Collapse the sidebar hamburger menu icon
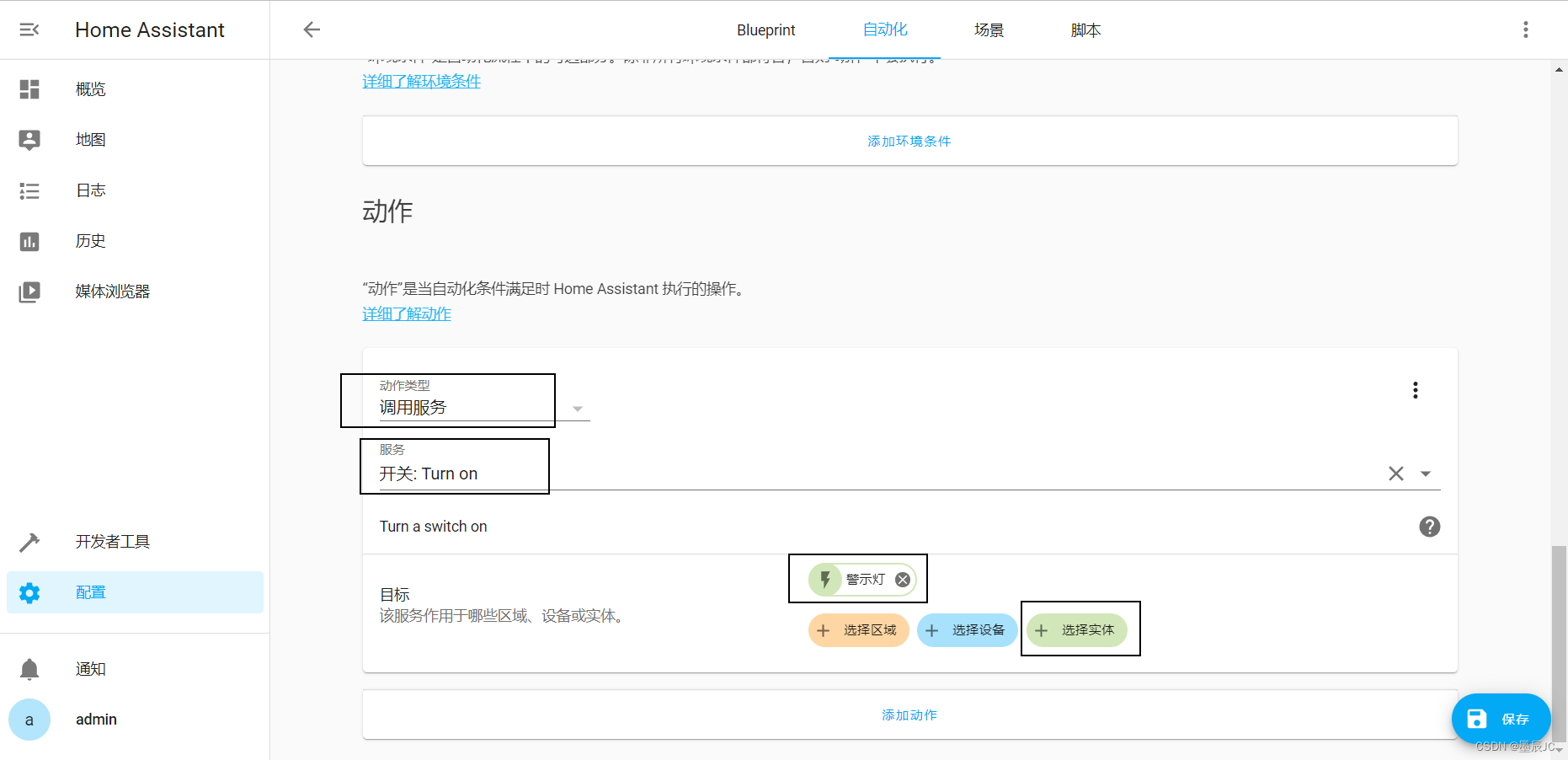This screenshot has height=760, width=1568. point(29,29)
